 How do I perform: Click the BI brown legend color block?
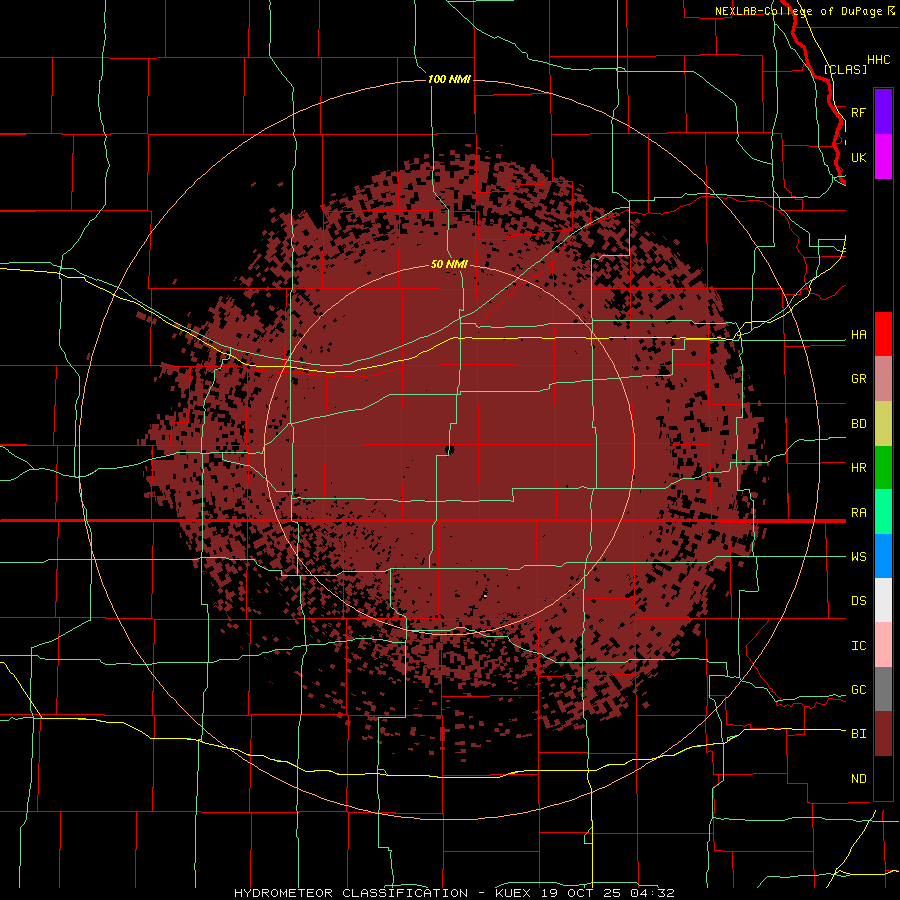click(883, 734)
